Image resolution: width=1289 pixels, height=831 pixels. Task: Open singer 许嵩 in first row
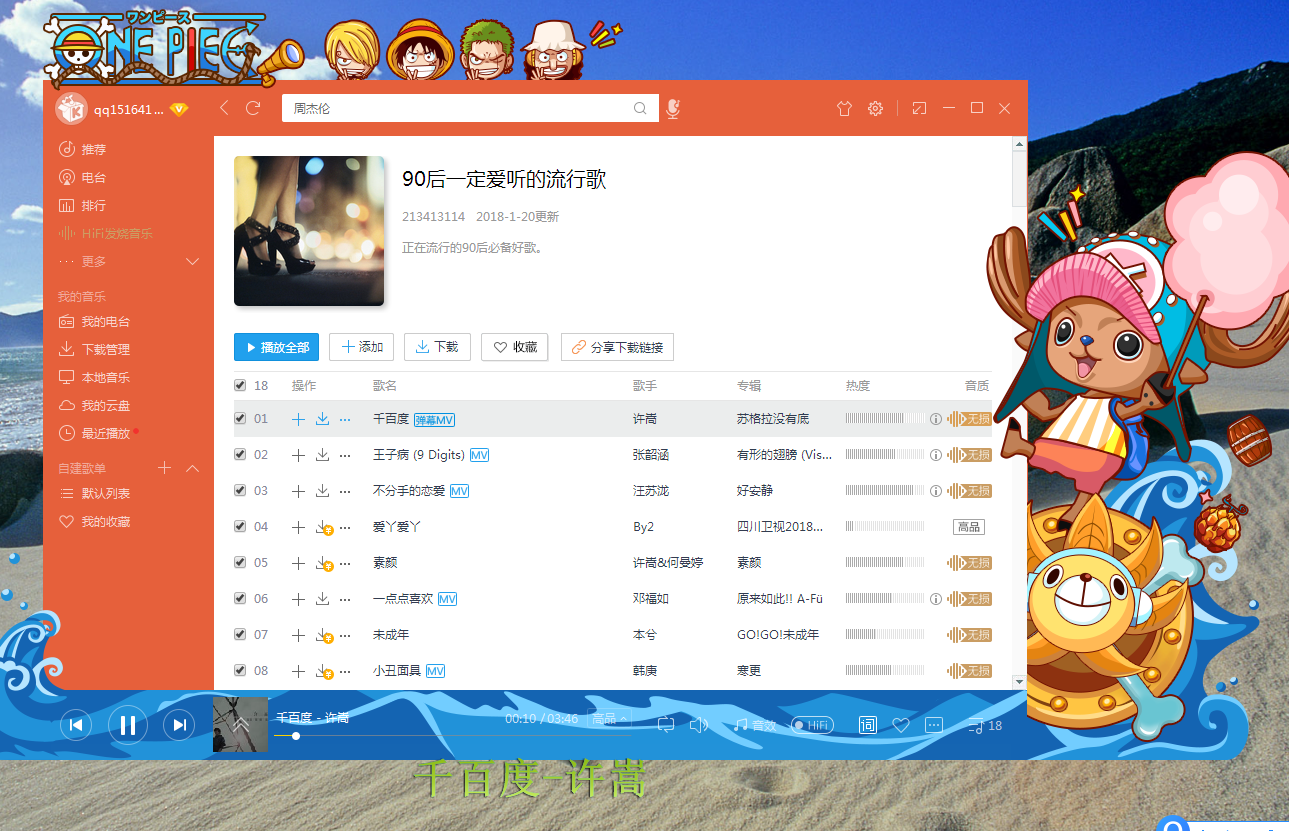pyautogui.click(x=645, y=419)
